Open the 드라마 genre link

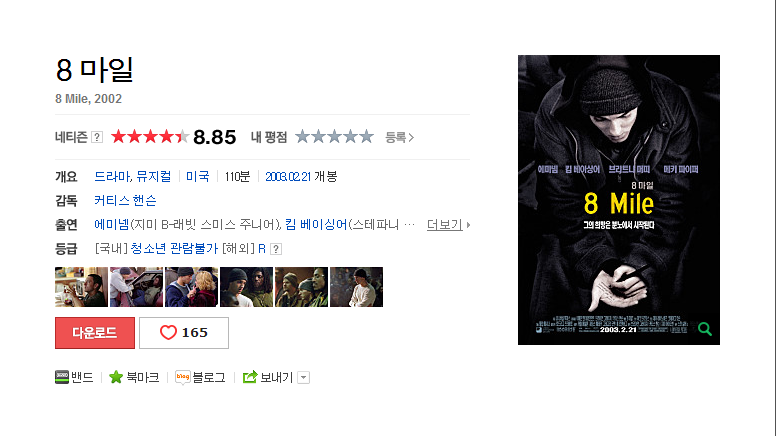pyautogui.click(x=112, y=177)
